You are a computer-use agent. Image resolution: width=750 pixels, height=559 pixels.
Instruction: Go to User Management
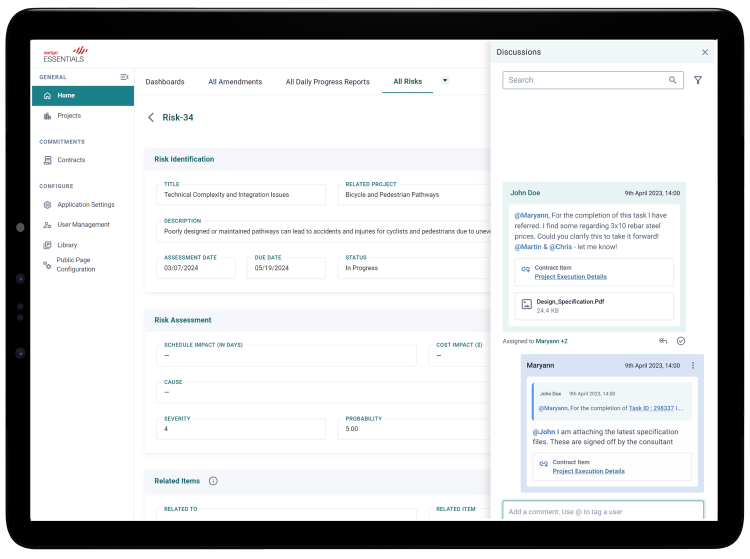tap(83, 225)
